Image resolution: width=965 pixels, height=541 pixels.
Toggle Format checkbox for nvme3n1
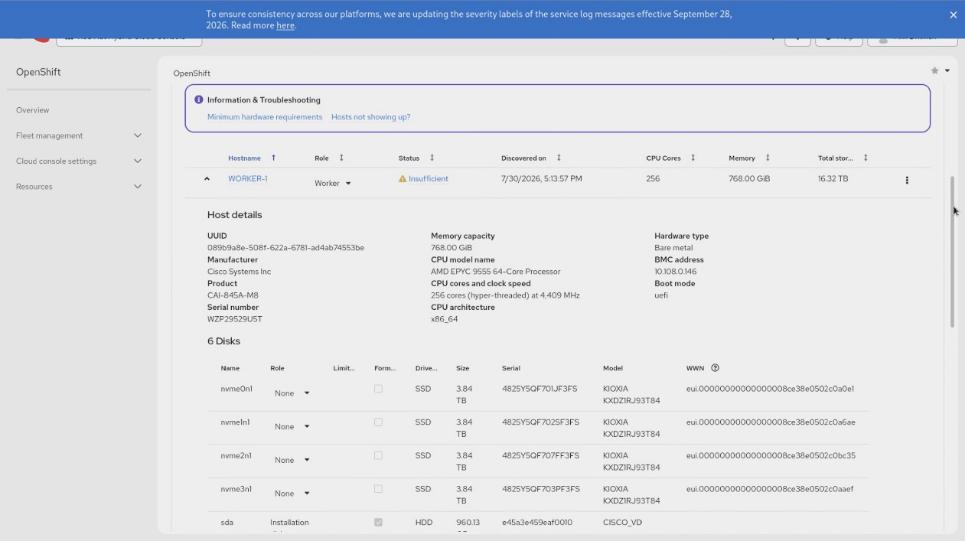tap(378, 489)
